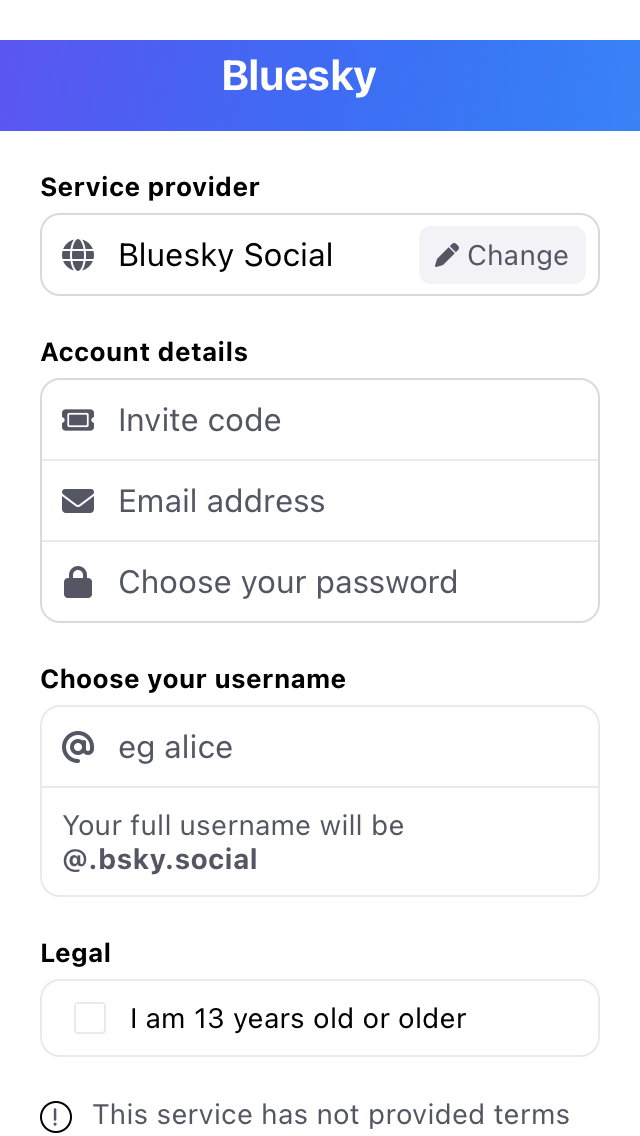This screenshot has height=1136, width=640.
Task: Click the padlock icon for password
Action: pyautogui.click(x=78, y=582)
